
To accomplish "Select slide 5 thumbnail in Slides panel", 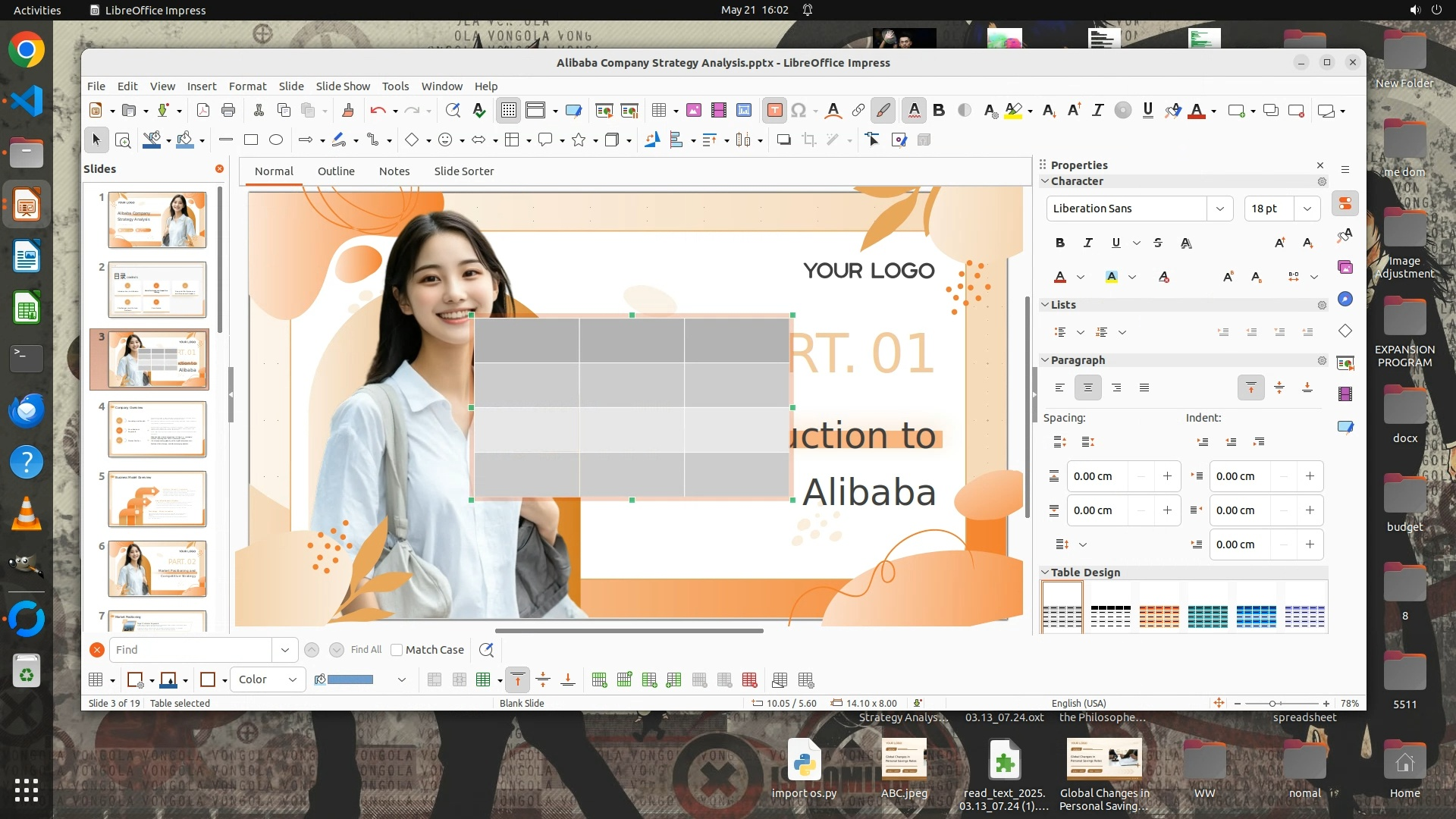I will (157, 498).
